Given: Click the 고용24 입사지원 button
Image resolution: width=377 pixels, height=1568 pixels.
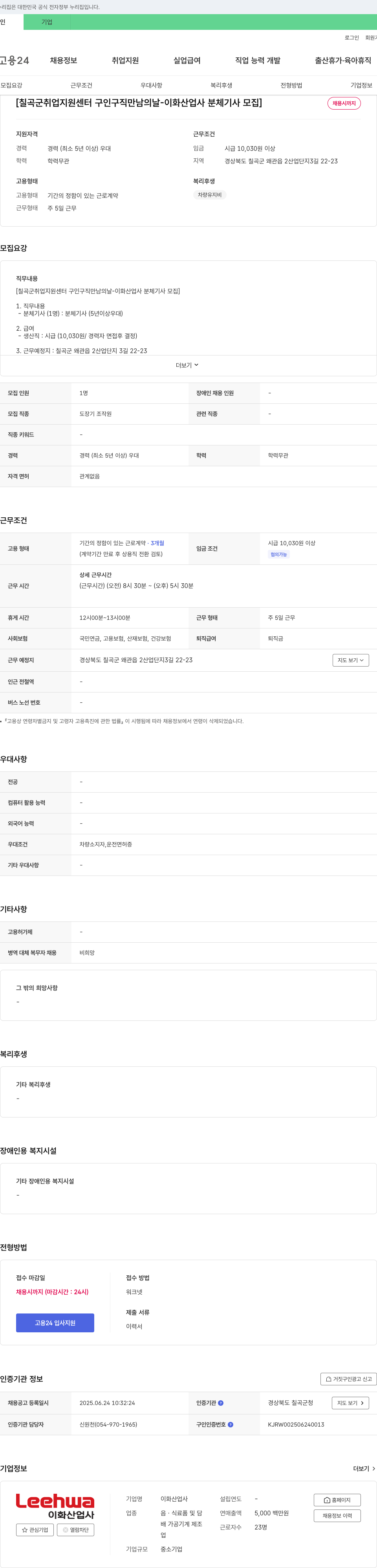Looking at the screenshot, I should coord(55,1323).
